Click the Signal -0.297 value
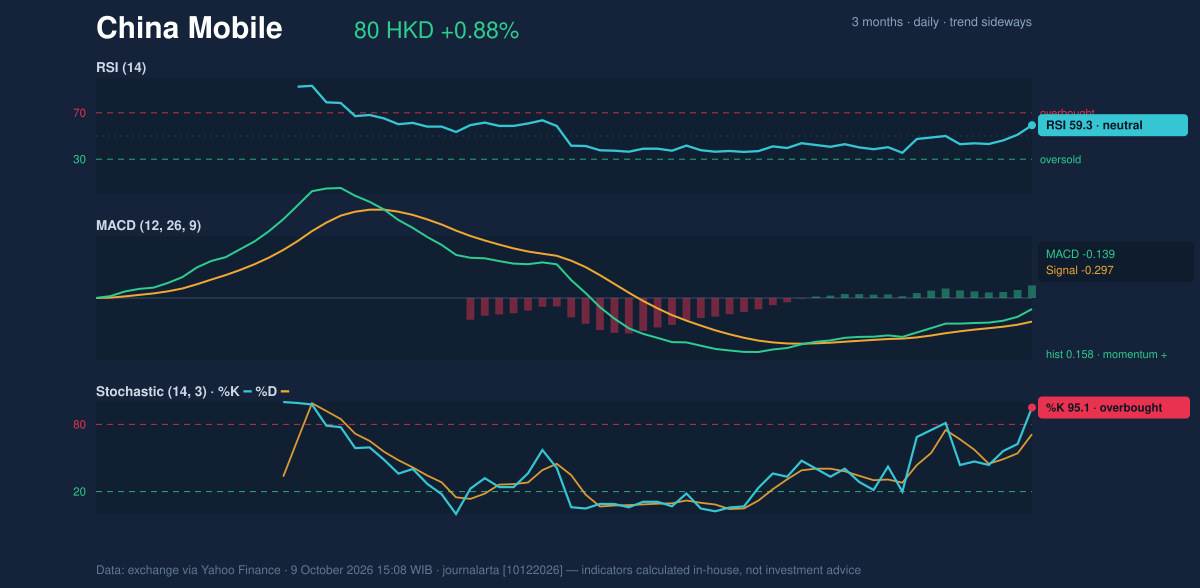This screenshot has height=588, width=1200. (x=1080, y=270)
